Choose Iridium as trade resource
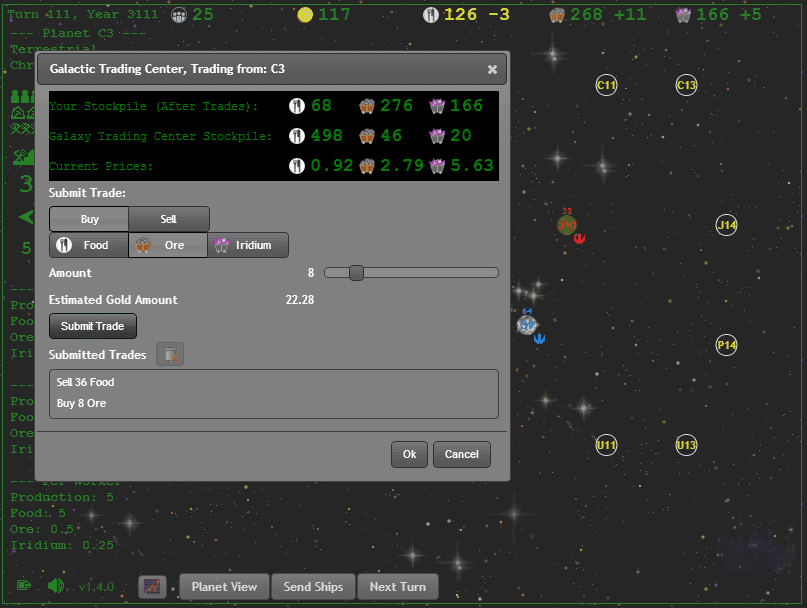The width and height of the screenshot is (807, 608). click(248, 245)
